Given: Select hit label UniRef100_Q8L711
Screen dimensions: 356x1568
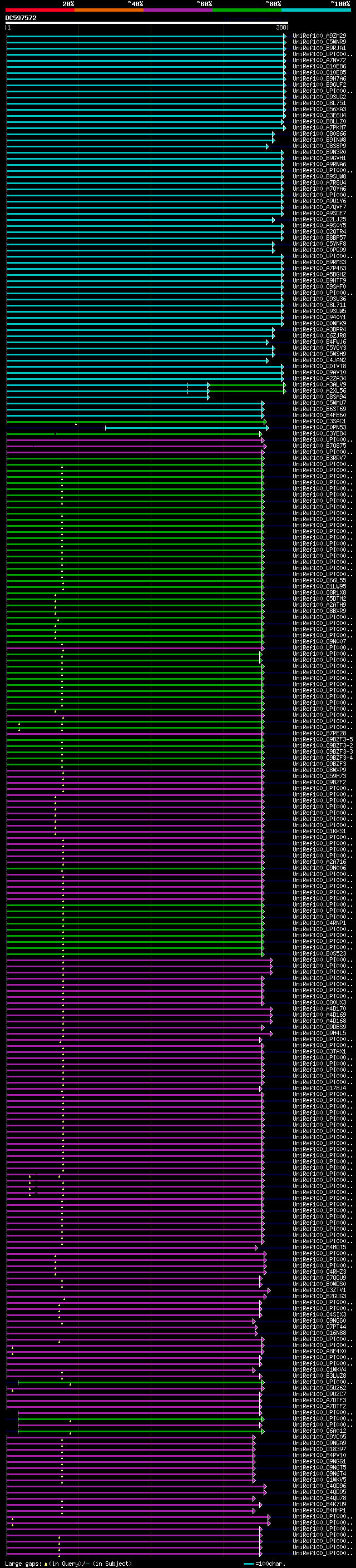Looking at the screenshot, I should pyautogui.click(x=319, y=305).
